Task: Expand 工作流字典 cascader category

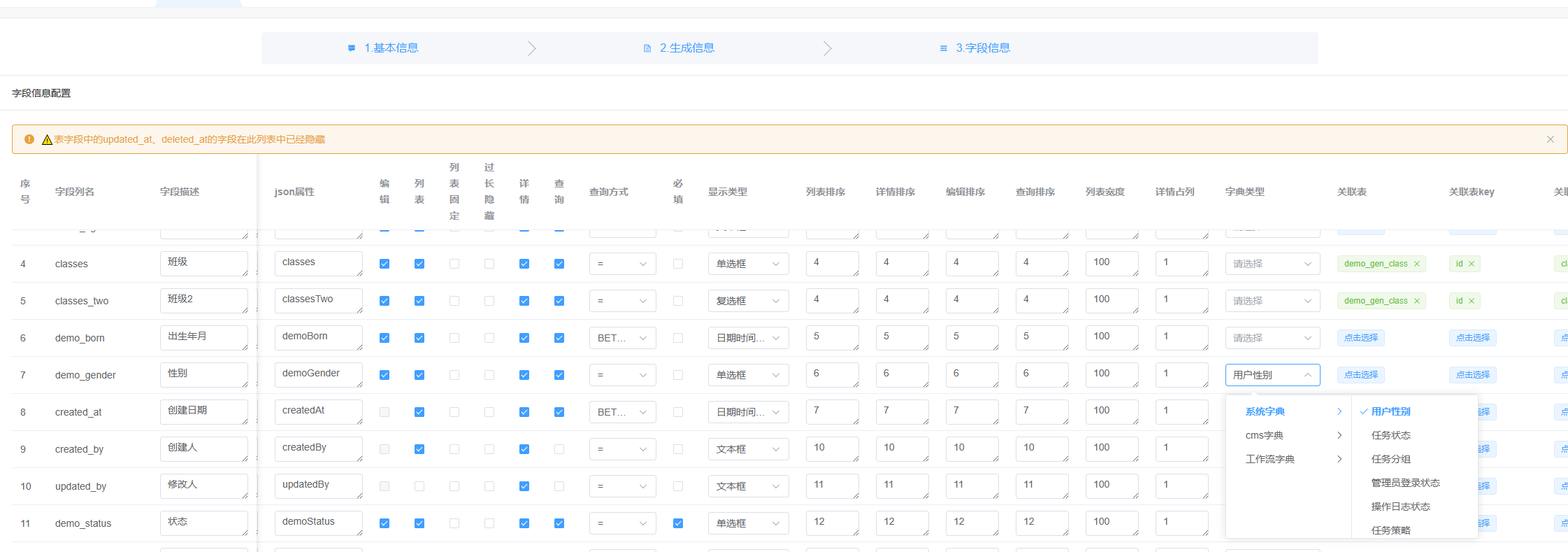Action: (1288, 459)
